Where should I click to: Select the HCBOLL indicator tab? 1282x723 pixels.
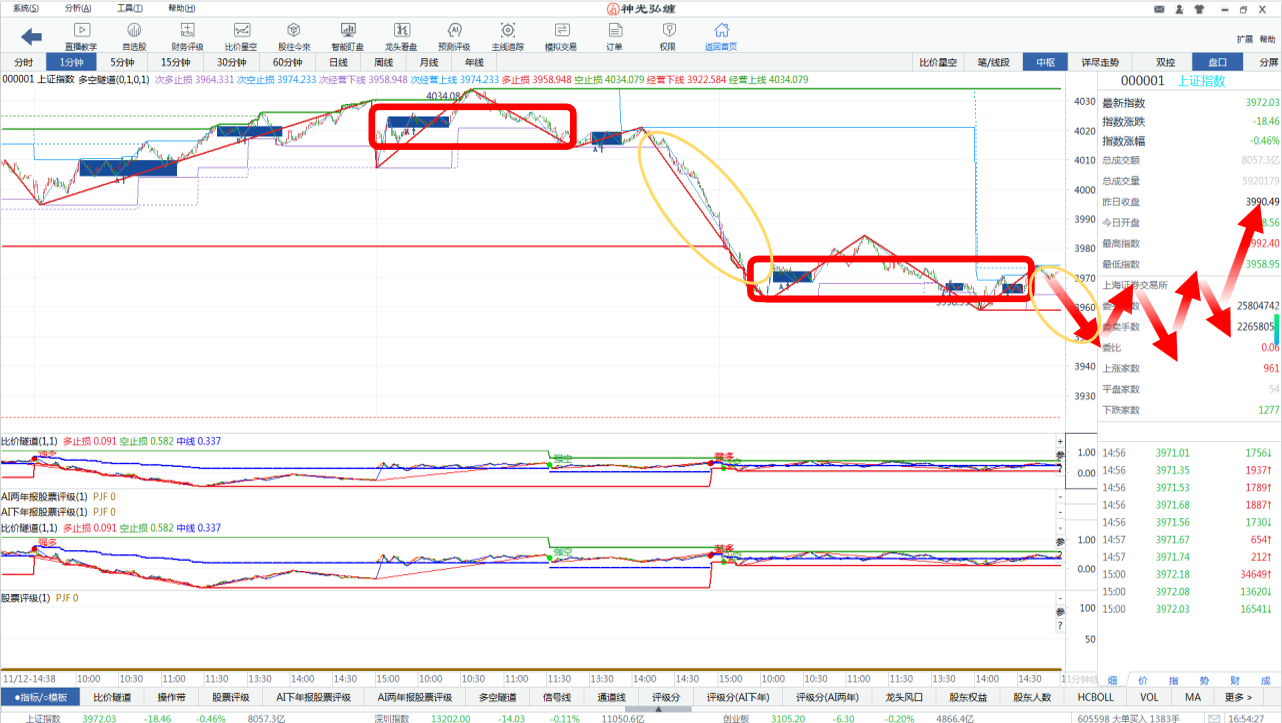[x=1095, y=697]
